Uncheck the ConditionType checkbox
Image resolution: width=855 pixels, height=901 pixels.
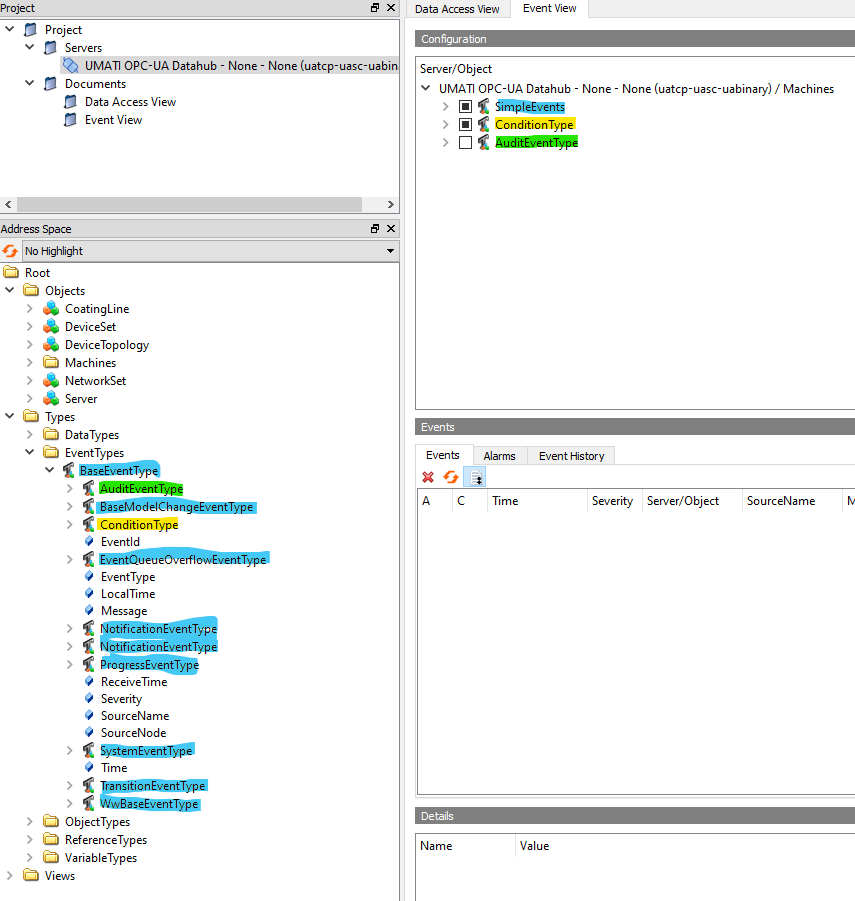[463, 124]
